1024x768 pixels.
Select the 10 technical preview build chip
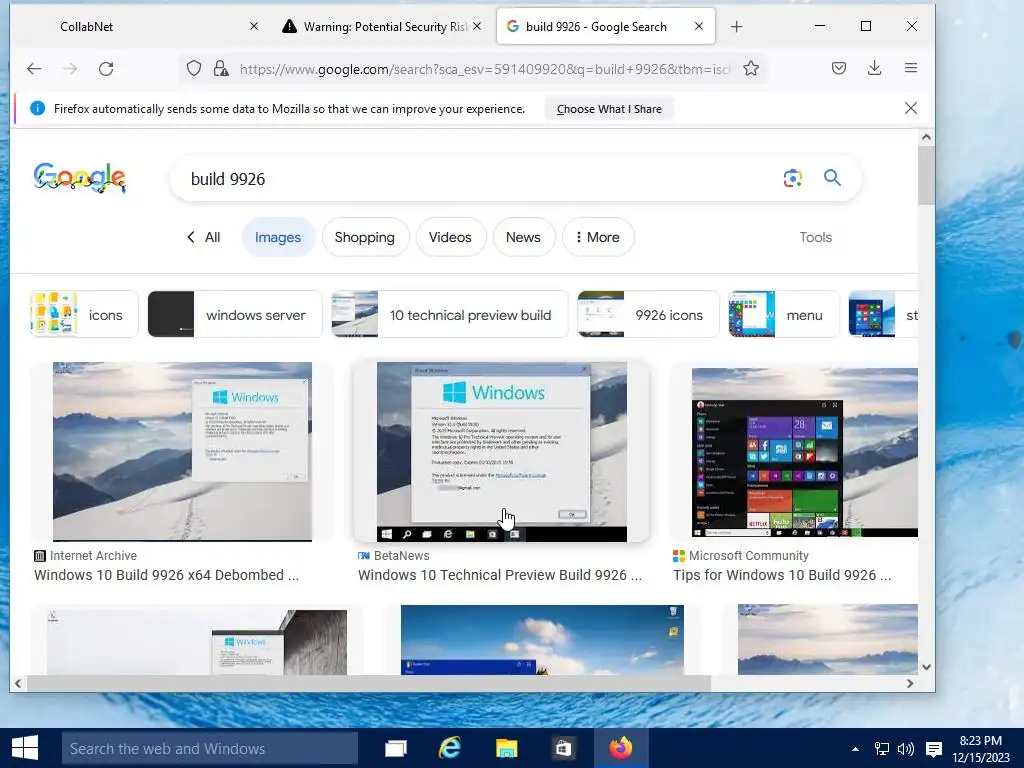pyautogui.click(x=450, y=315)
